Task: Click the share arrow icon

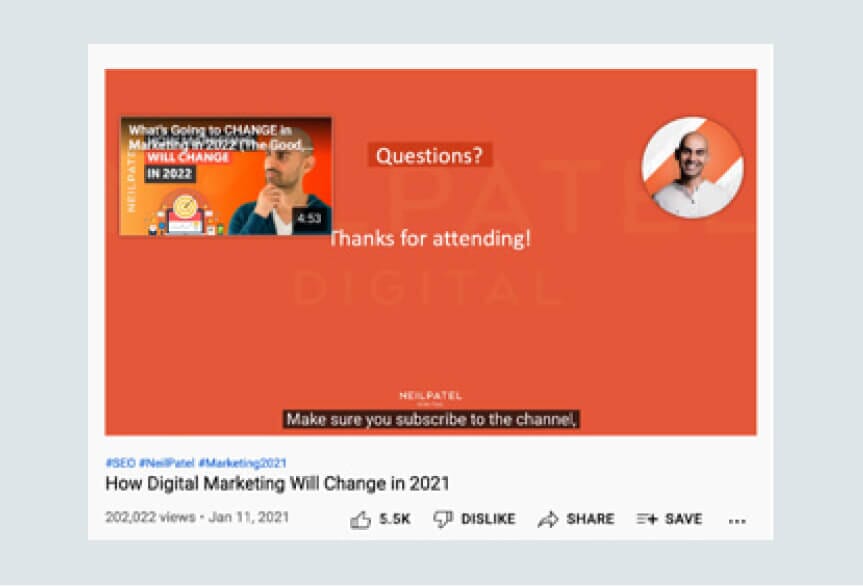Action: (x=548, y=519)
